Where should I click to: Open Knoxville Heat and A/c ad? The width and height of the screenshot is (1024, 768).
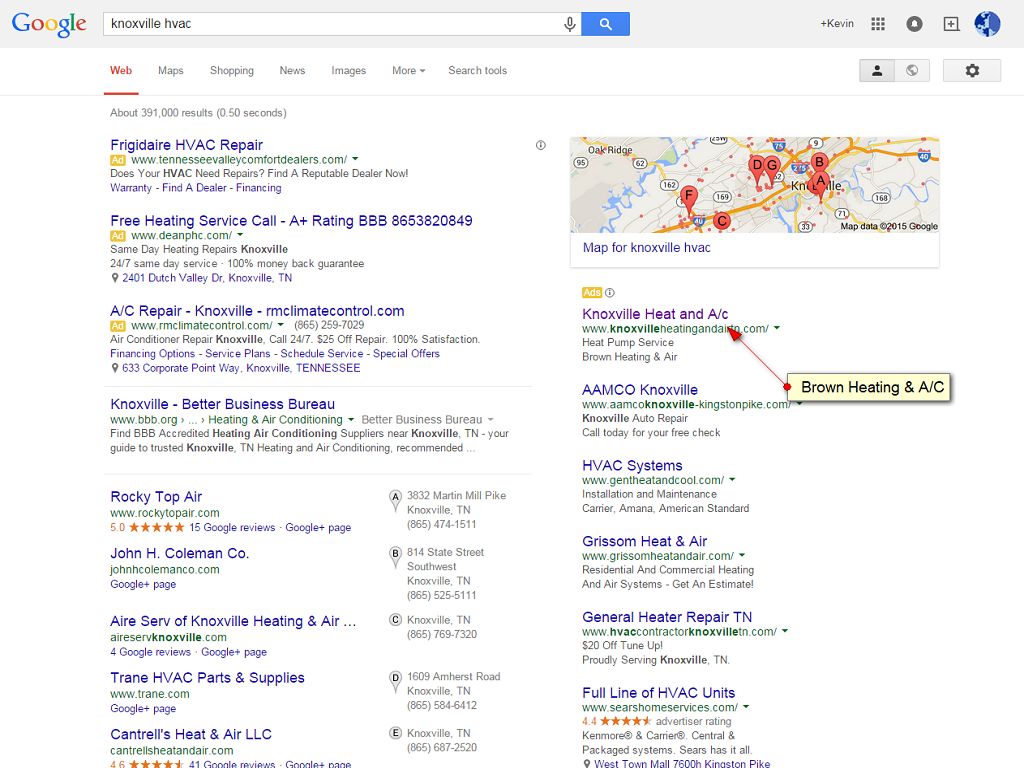pos(655,314)
